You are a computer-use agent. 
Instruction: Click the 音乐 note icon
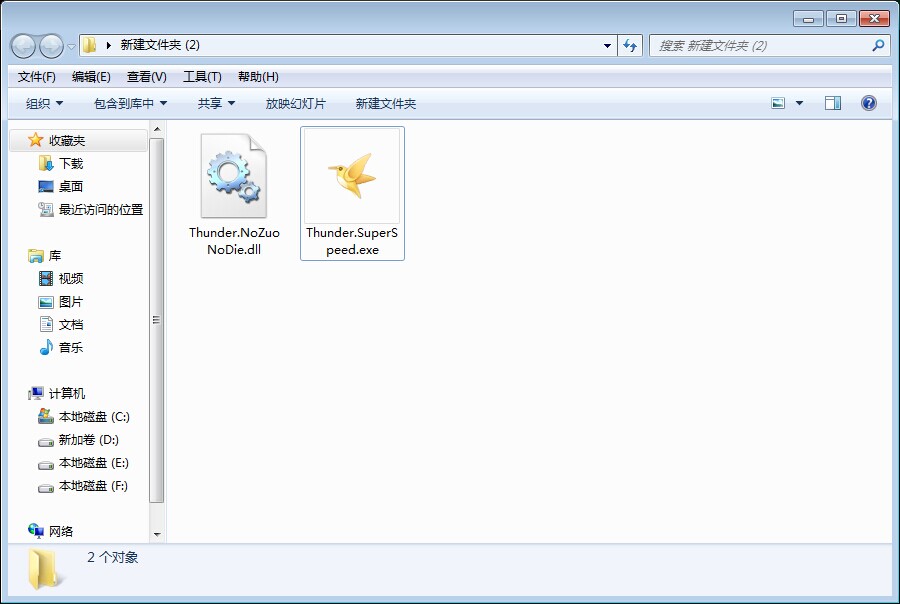[x=46, y=347]
